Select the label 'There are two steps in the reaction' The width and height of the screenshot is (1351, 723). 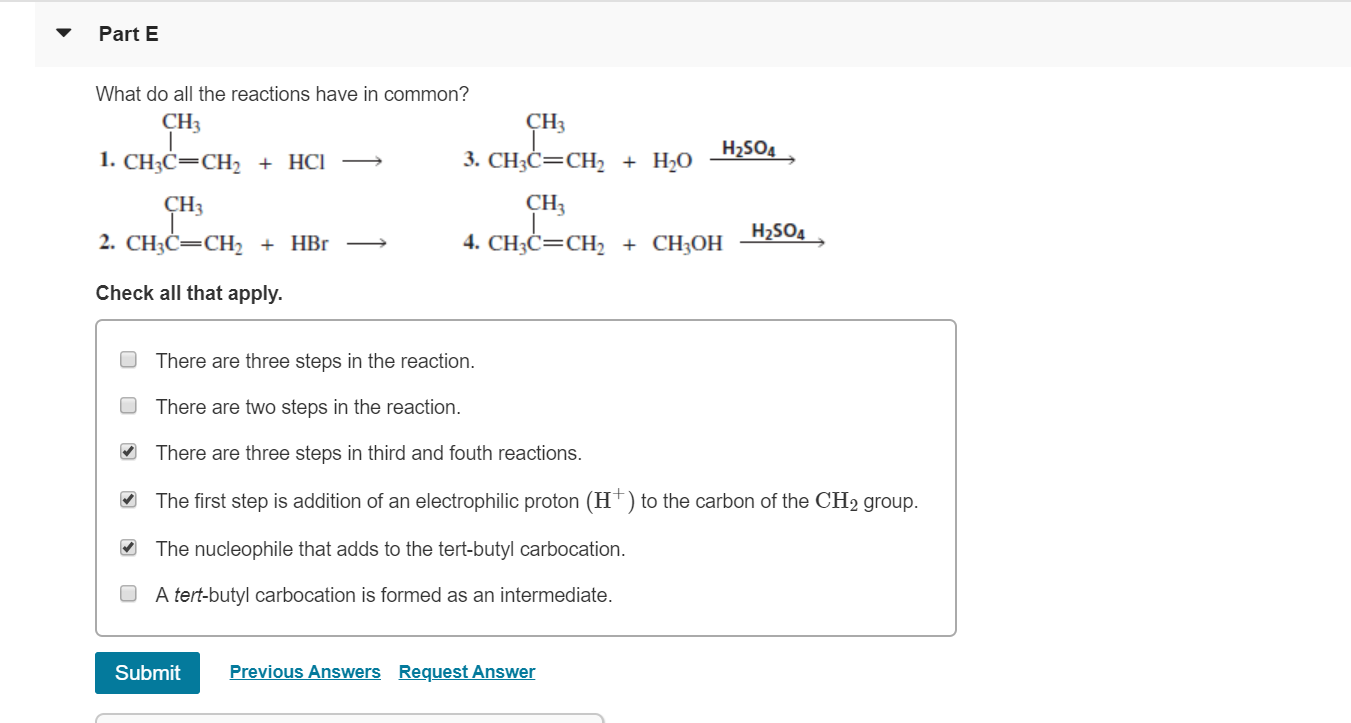coord(306,406)
